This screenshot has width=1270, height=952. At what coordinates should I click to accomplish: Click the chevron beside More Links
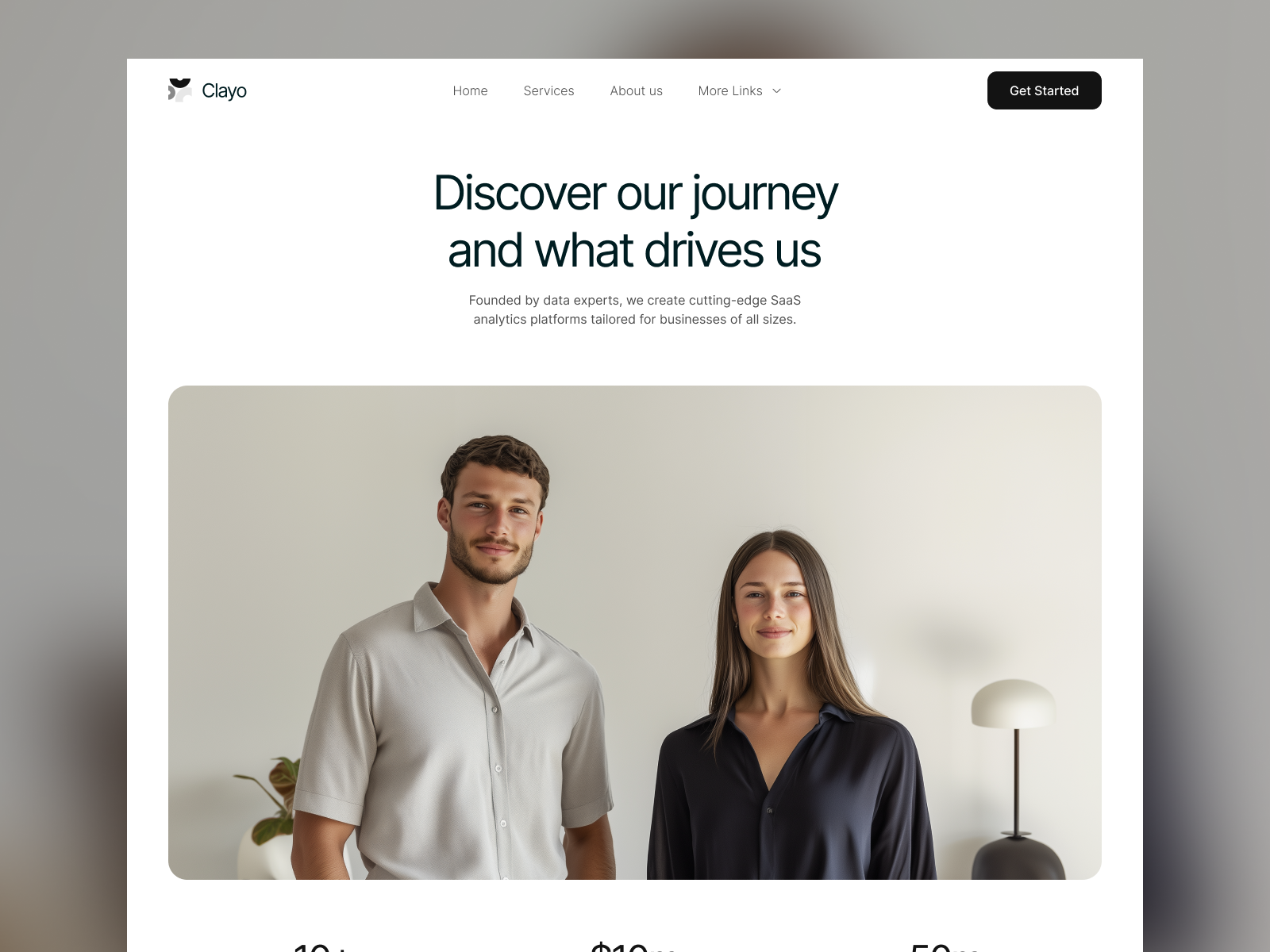[x=776, y=90]
